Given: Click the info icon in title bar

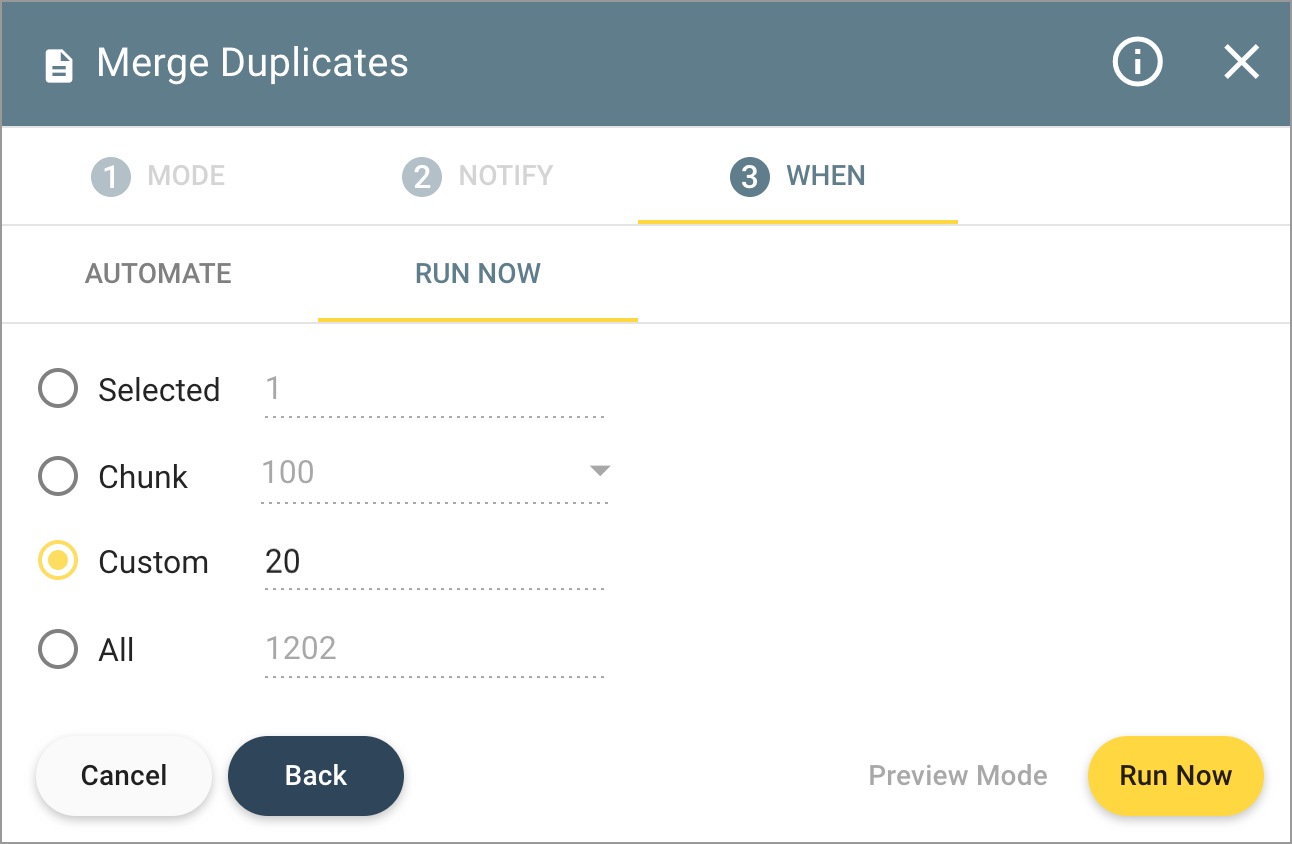Looking at the screenshot, I should click(x=1137, y=62).
